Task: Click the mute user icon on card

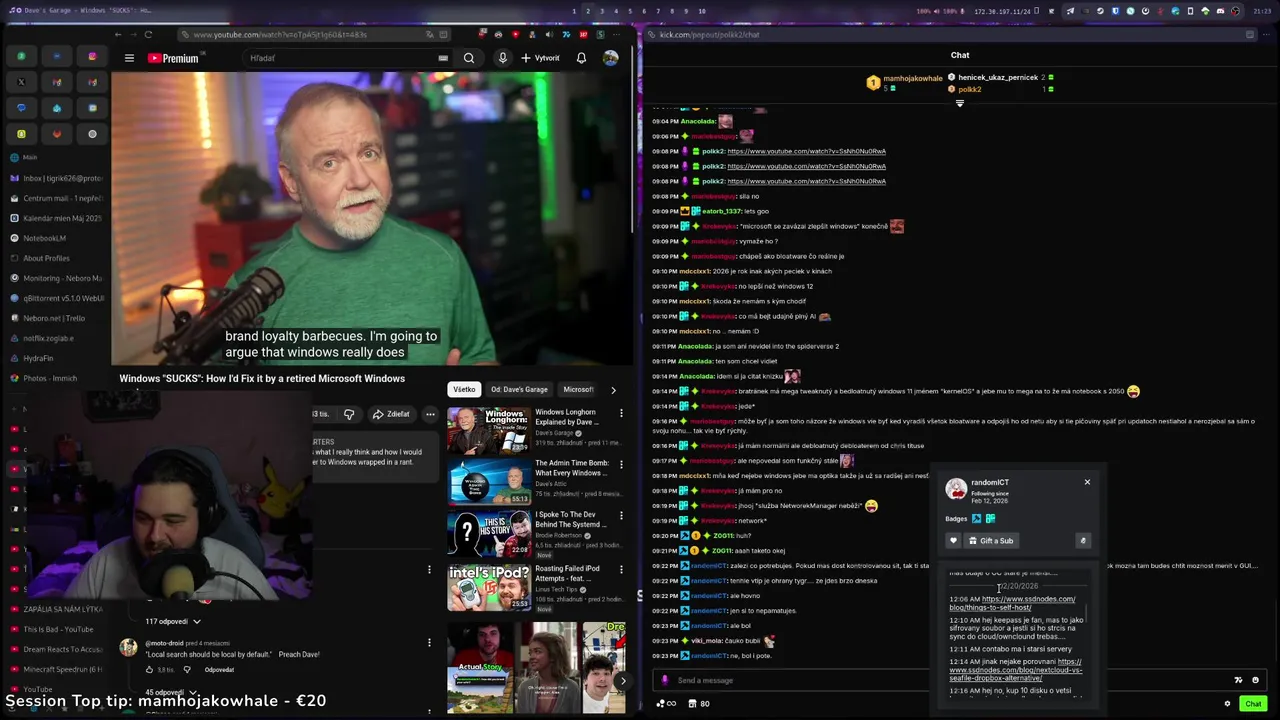Action: point(1082,541)
